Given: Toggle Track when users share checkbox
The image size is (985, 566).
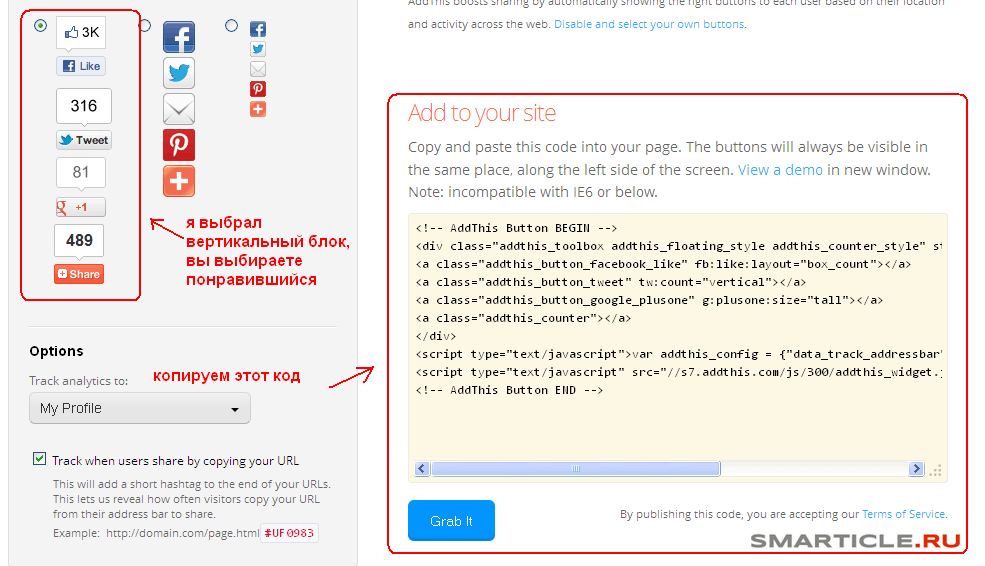Looking at the screenshot, I should [40, 459].
